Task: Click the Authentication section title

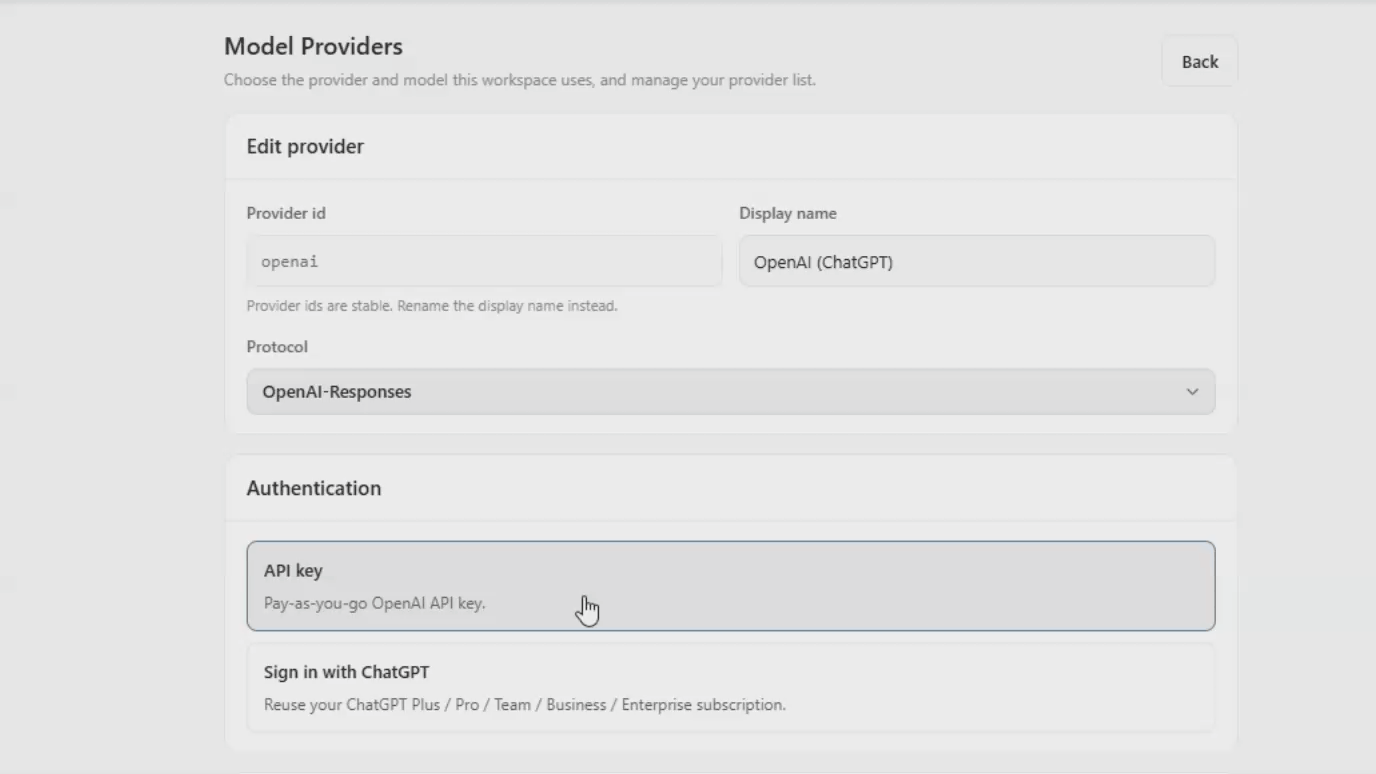Action: (314, 488)
